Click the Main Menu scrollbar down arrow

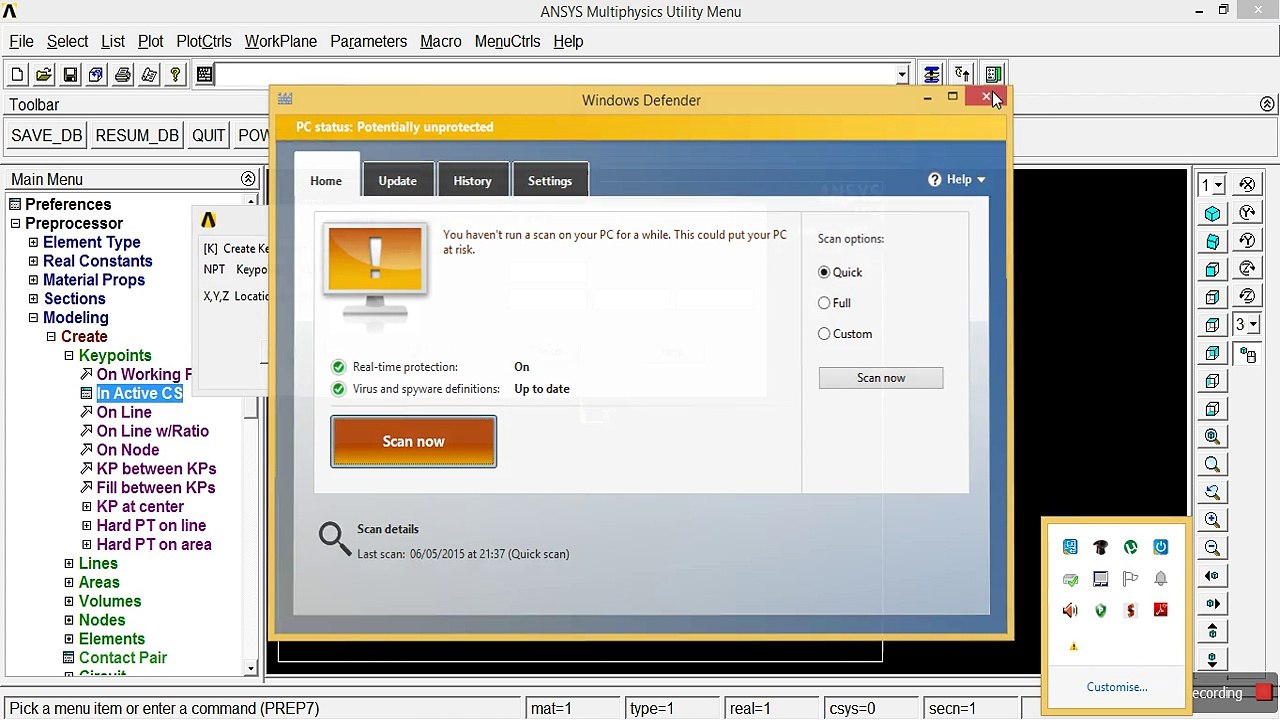coord(250,668)
